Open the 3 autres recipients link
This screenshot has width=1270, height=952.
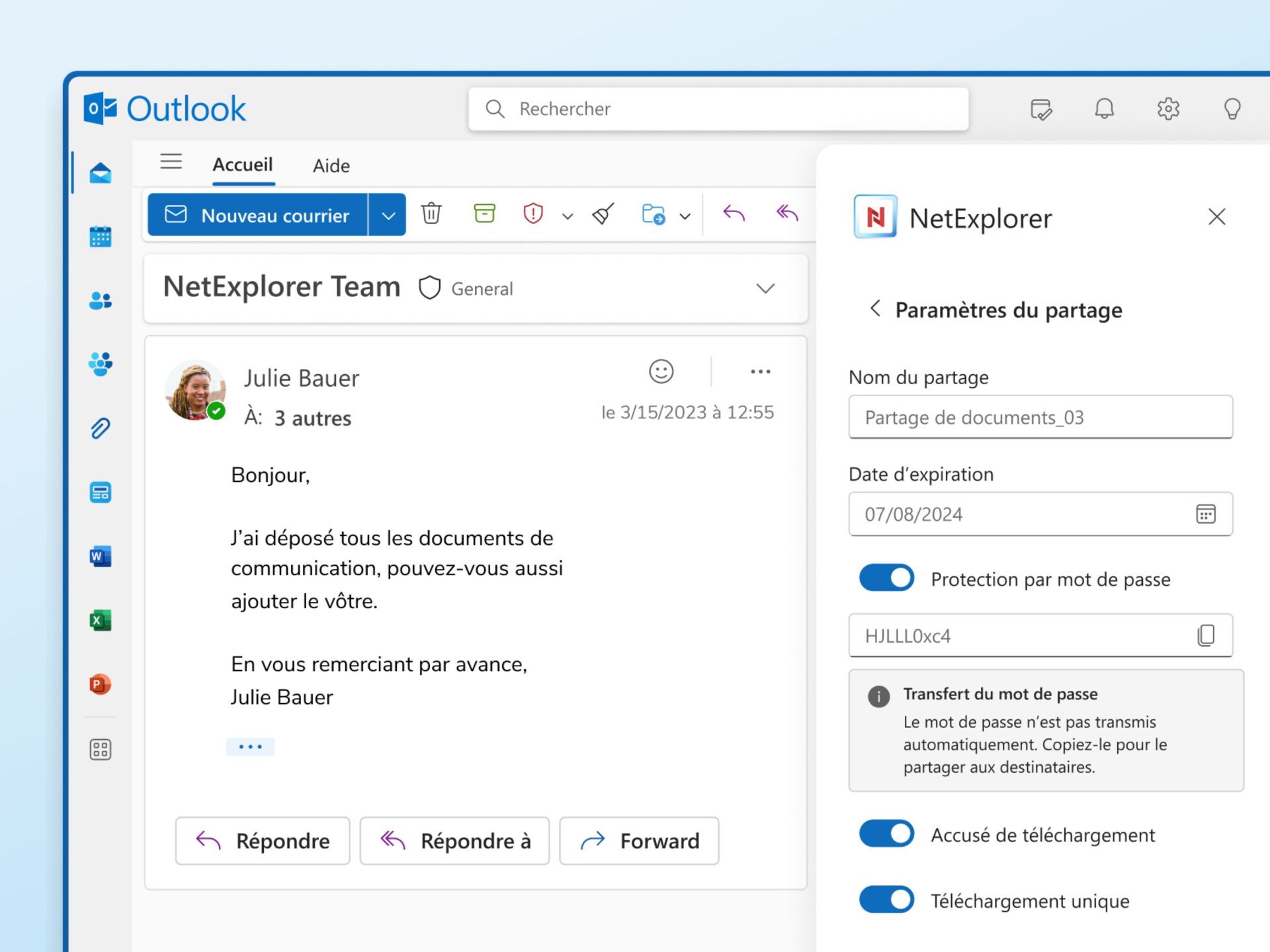(313, 418)
